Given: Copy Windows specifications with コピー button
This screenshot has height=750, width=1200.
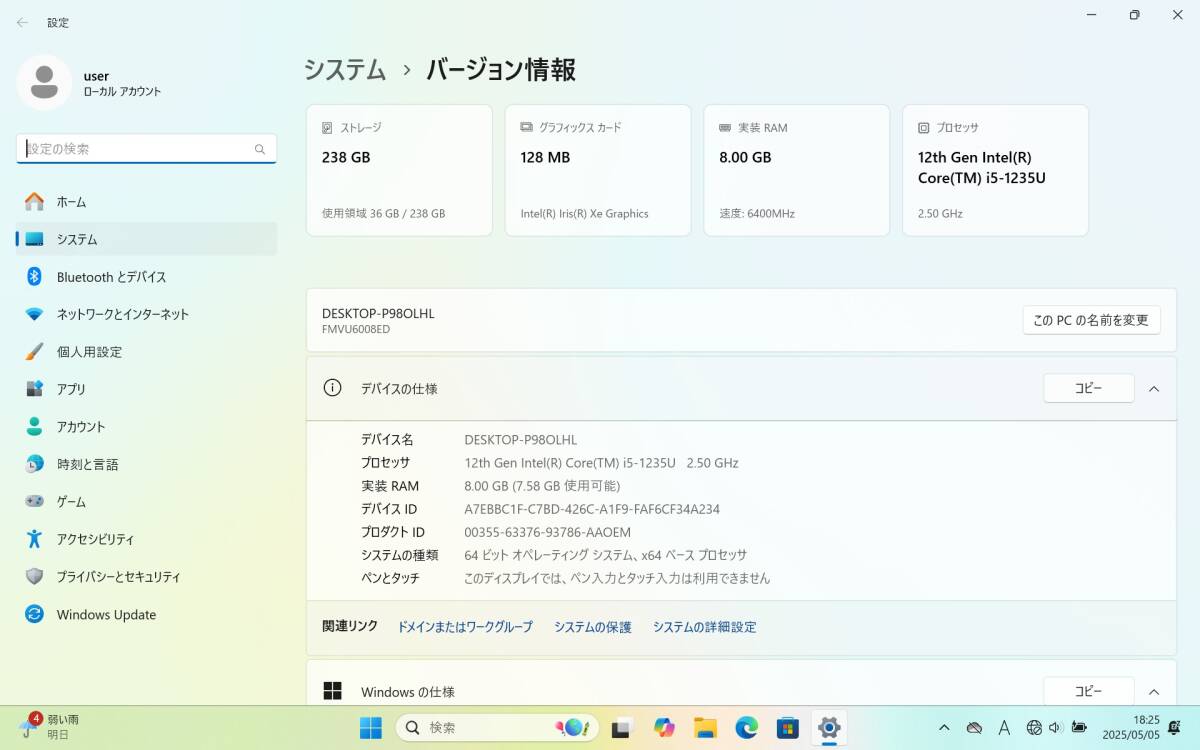Looking at the screenshot, I should 1088,691.
